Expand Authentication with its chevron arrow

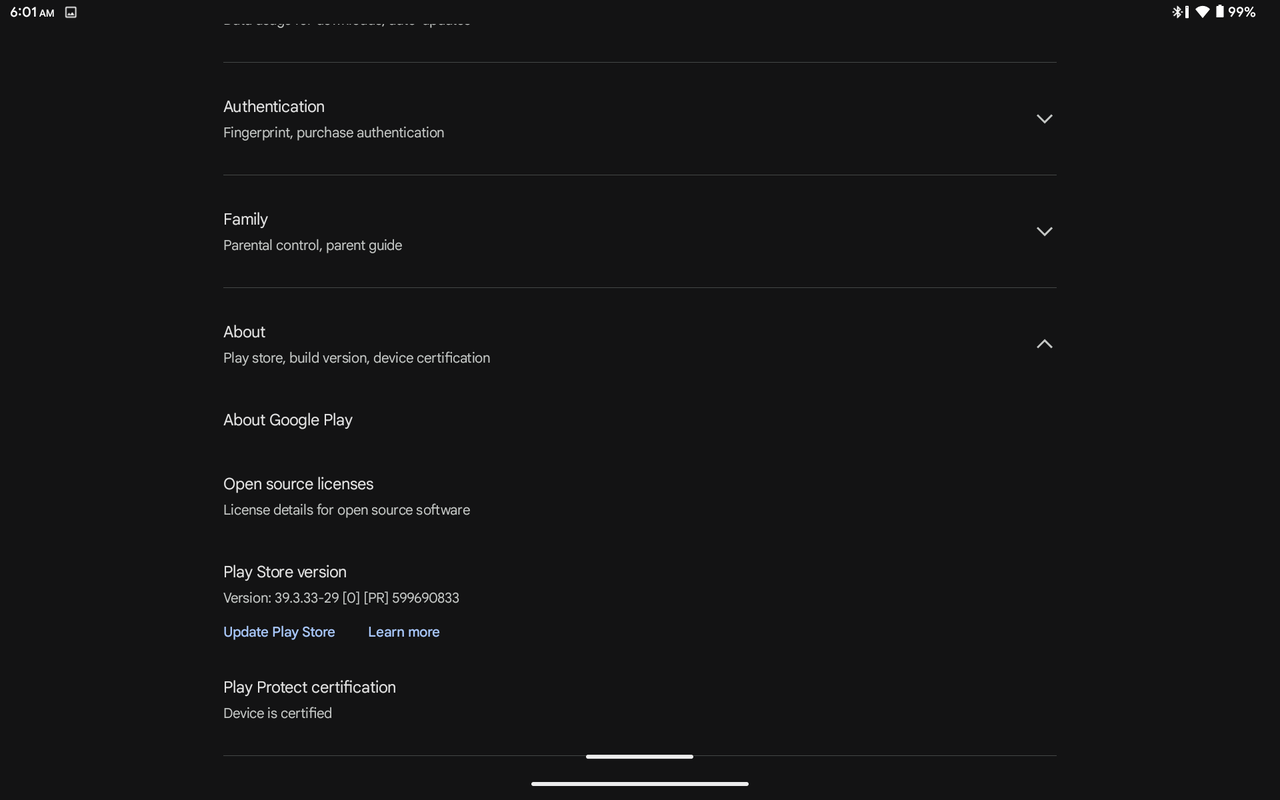coord(1044,119)
